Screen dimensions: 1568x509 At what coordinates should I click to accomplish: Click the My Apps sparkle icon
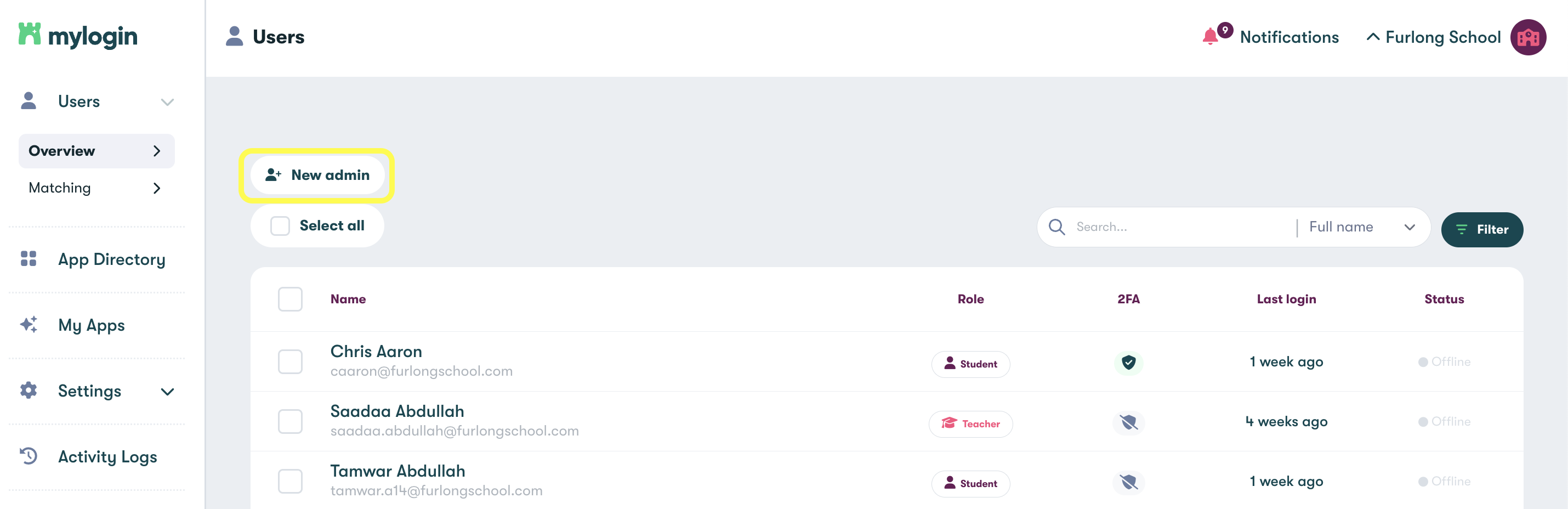point(29,325)
